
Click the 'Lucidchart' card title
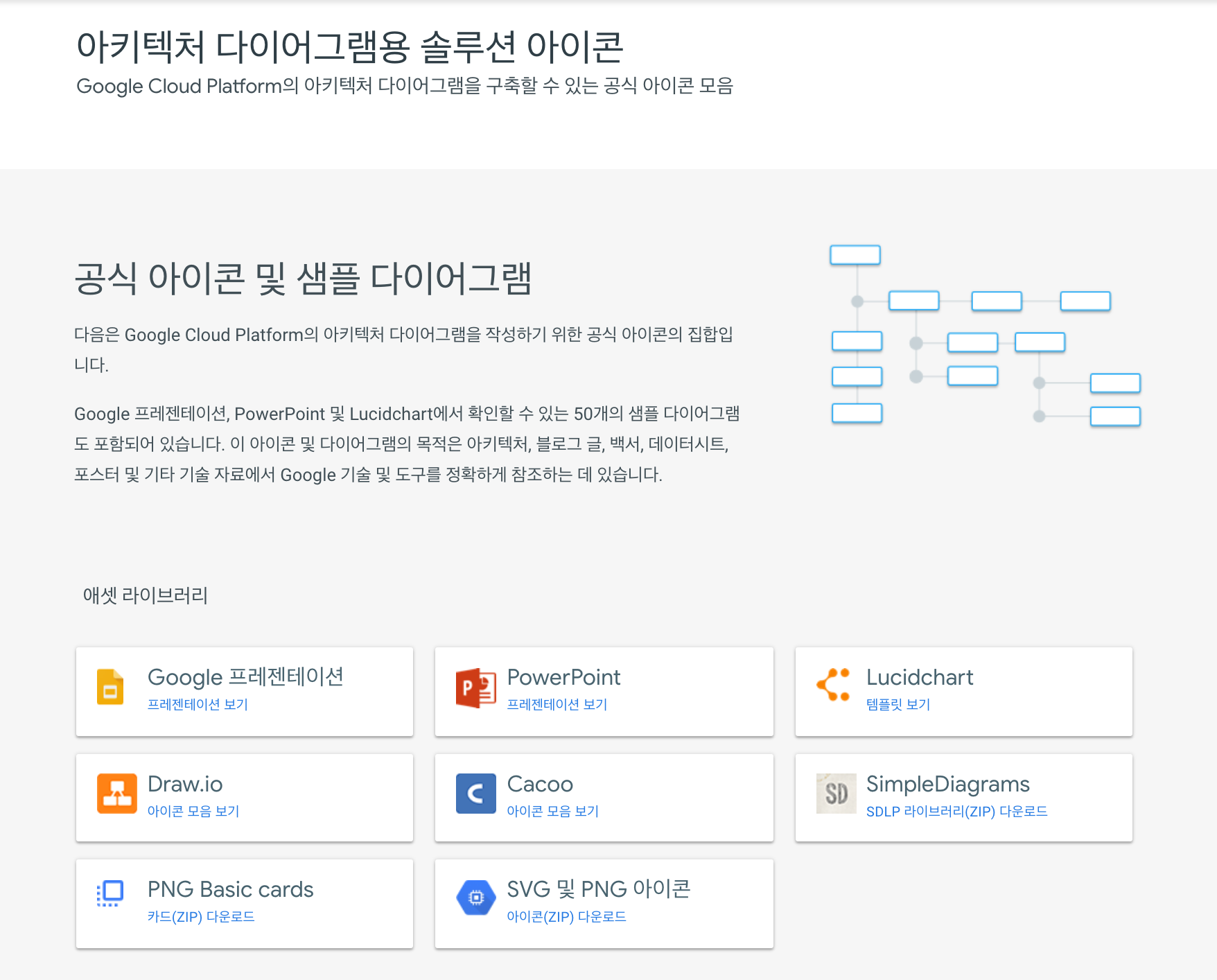[920, 677]
